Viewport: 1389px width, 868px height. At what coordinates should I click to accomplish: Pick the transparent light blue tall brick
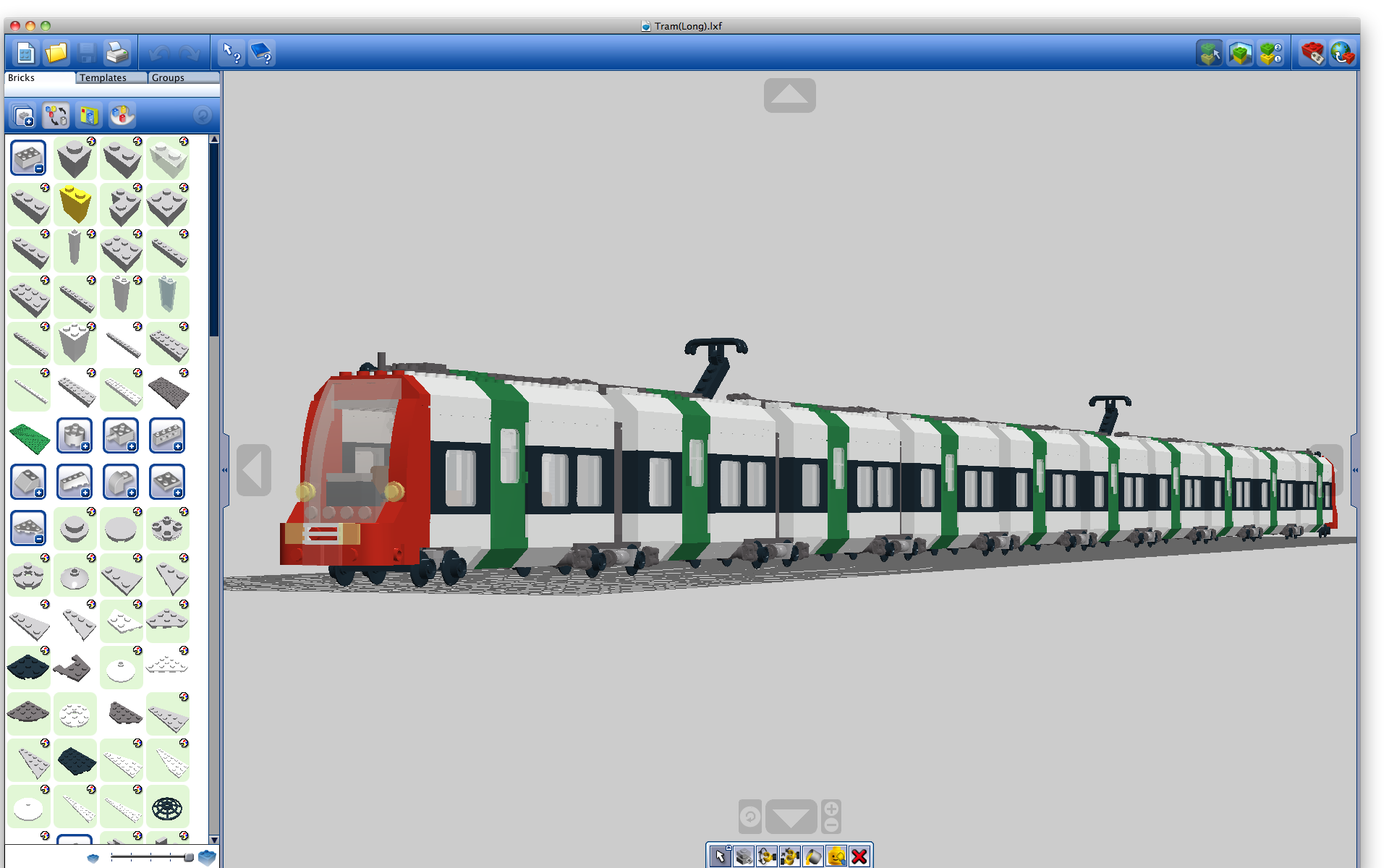click(x=167, y=295)
